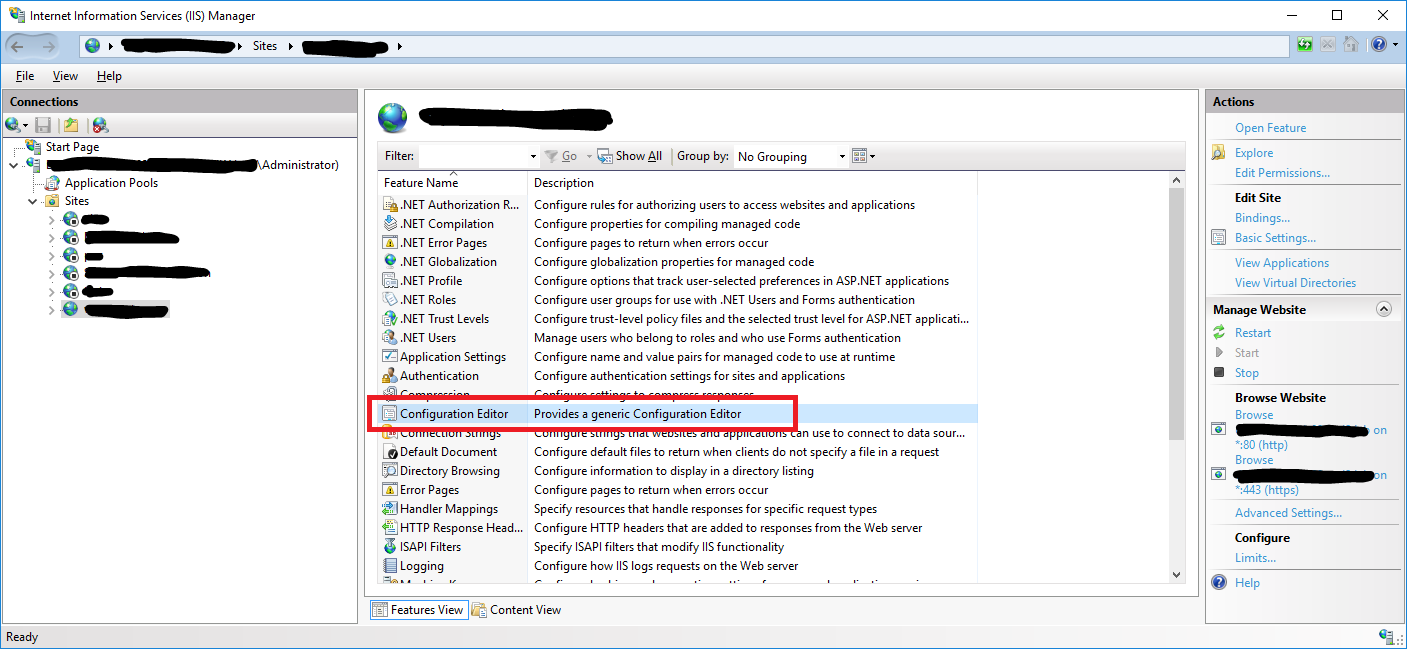Open the Application Settings feature icon
The width and height of the screenshot is (1407, 649).
point(390,357)
